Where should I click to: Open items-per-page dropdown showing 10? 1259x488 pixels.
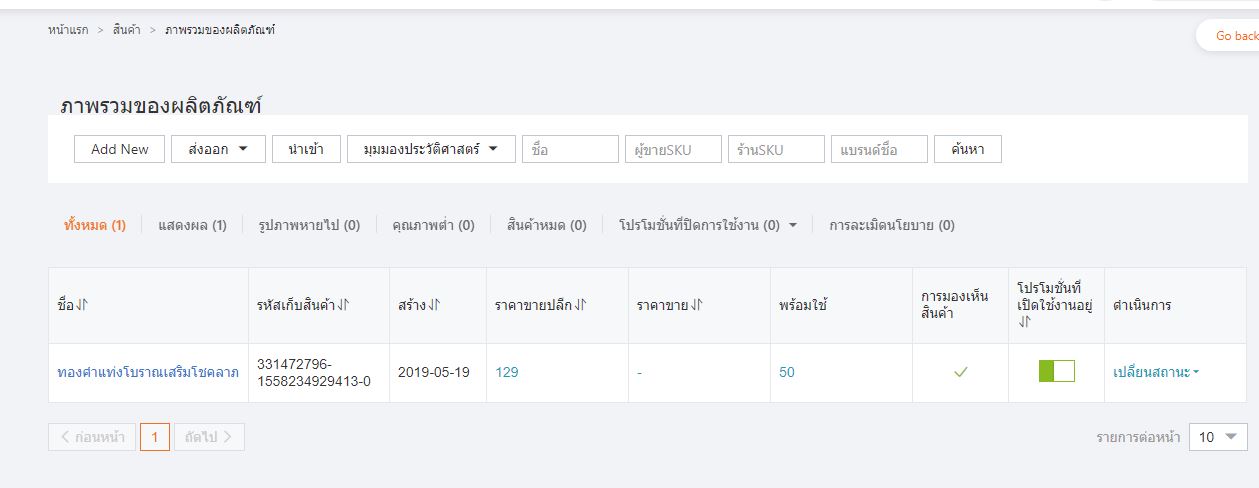coord(1217,437)
